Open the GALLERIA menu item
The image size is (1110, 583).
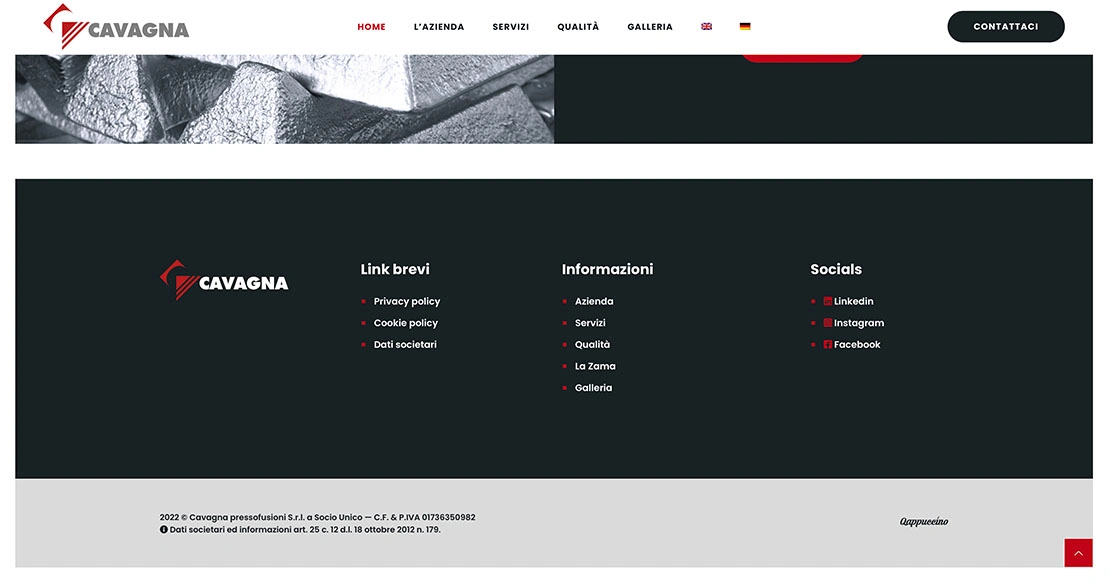pyautogui.click(x=650, y=27)
